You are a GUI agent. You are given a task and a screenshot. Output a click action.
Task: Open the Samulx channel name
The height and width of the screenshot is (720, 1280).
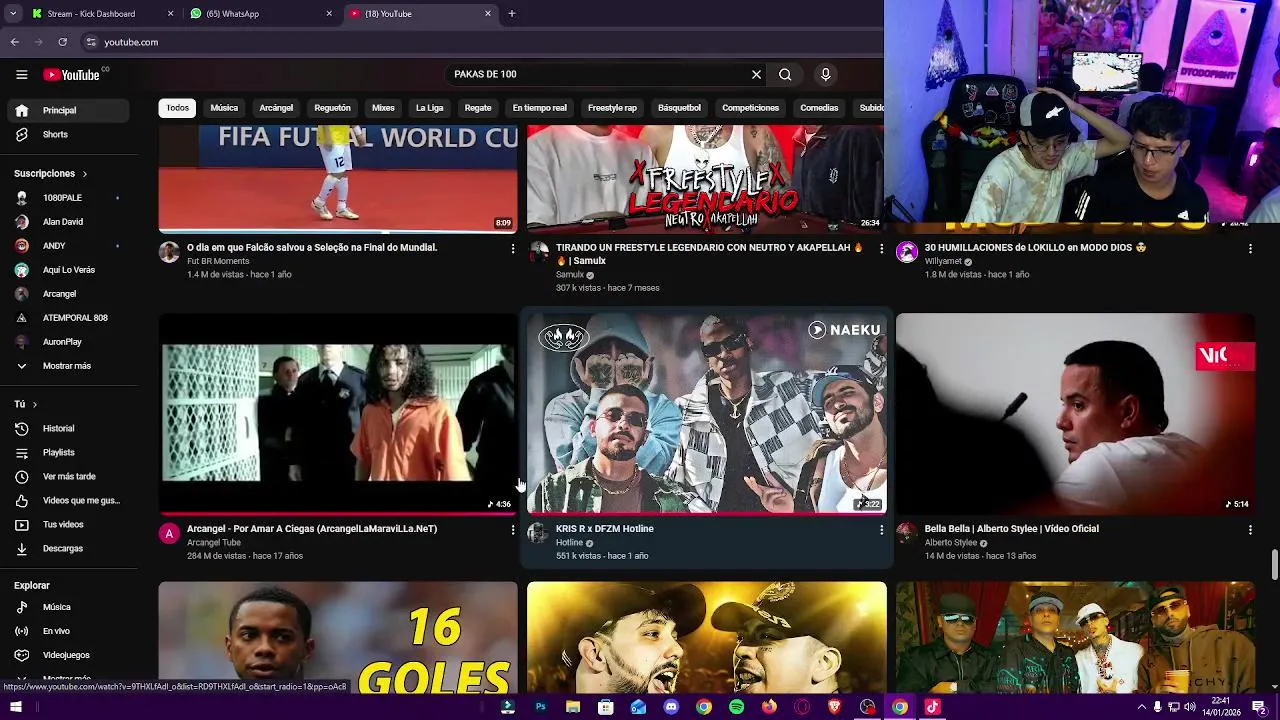(x=570, y=275)
